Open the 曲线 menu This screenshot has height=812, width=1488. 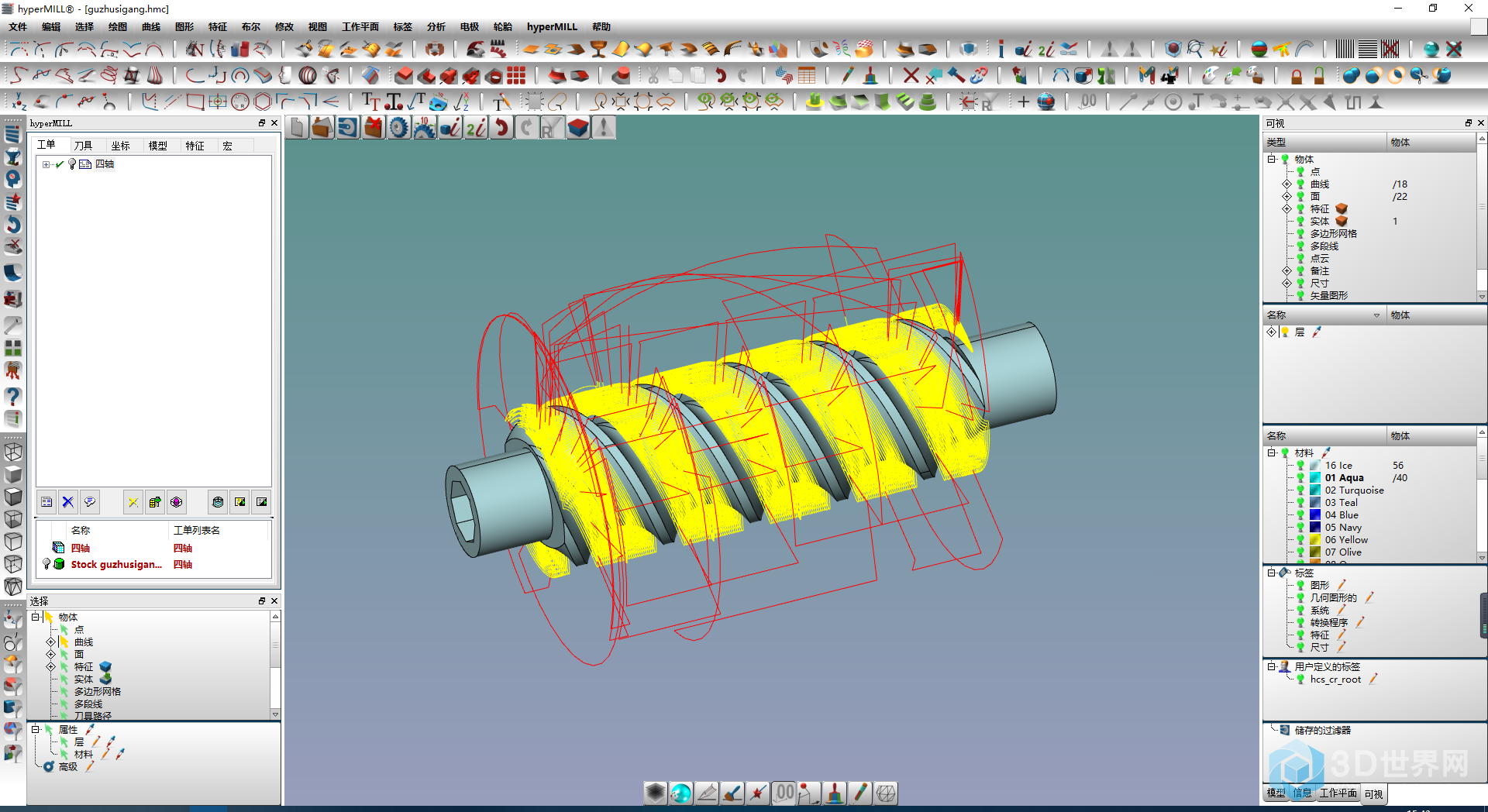[x=151, y=27]
